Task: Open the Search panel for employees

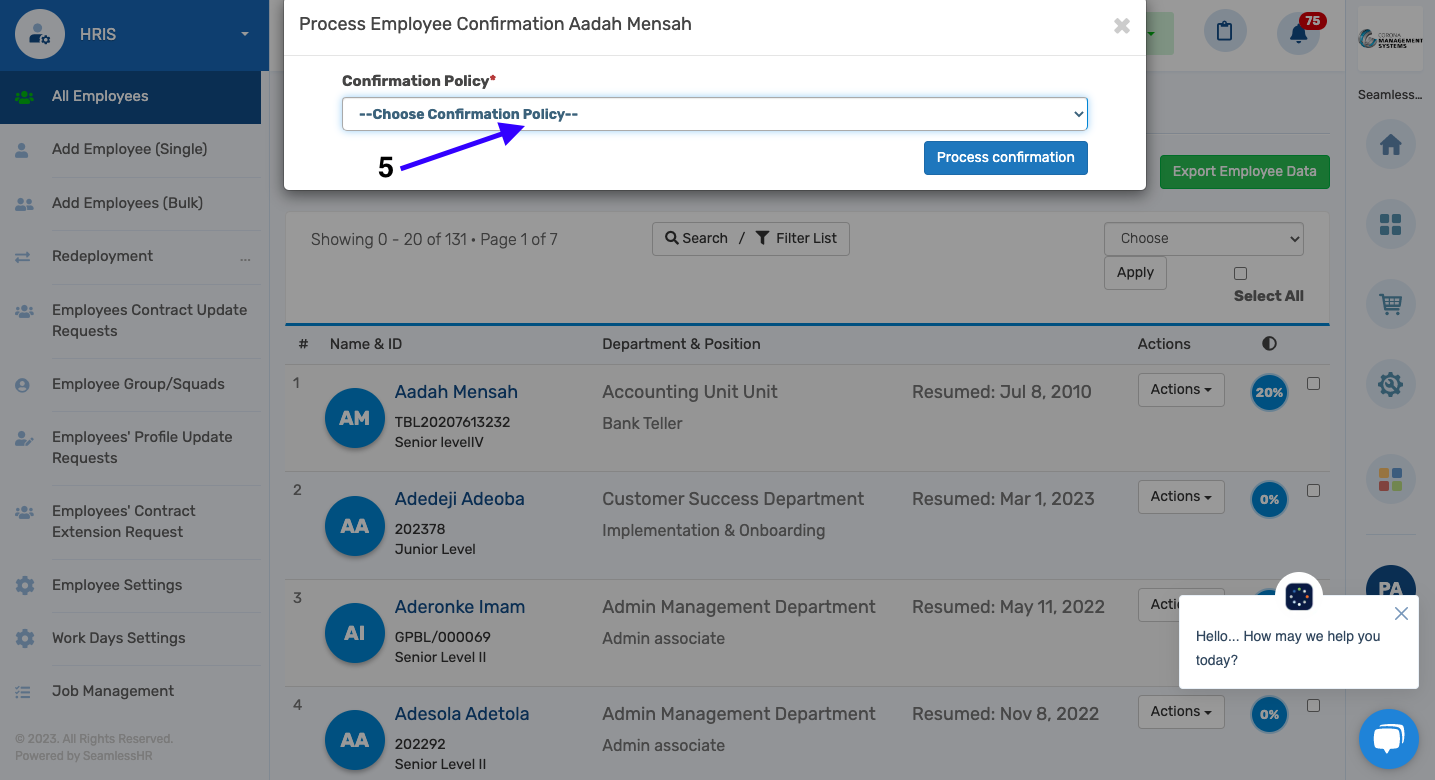Action: click(x=696, y=238)
